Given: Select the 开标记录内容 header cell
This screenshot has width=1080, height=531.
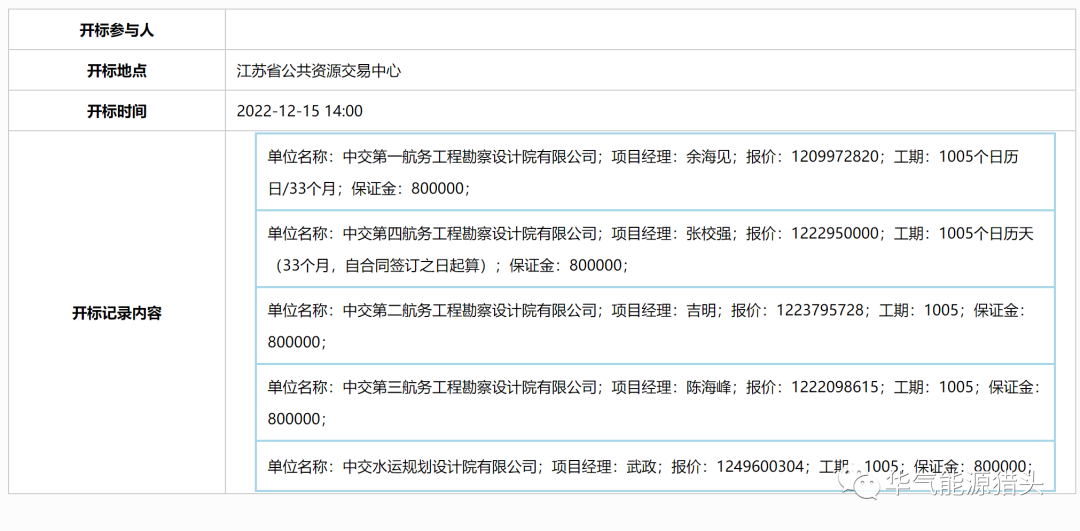Looking at the screenshot, I should [116, 312].
